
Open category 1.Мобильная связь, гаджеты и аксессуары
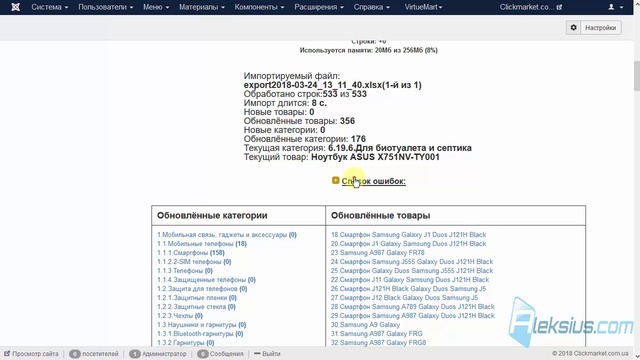pyautogui.click(x=227, y=235)
